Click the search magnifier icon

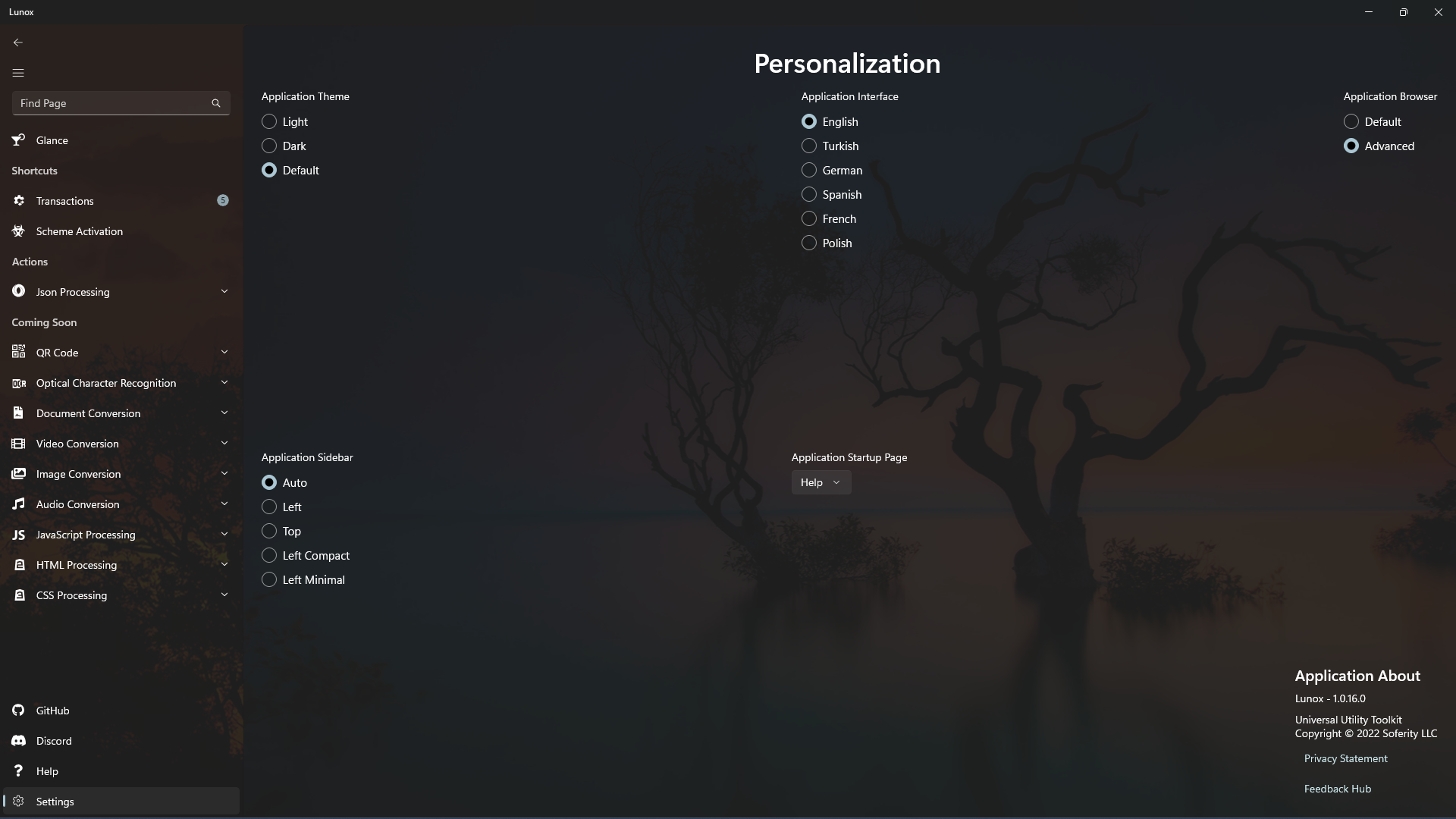tap(216, 103)
